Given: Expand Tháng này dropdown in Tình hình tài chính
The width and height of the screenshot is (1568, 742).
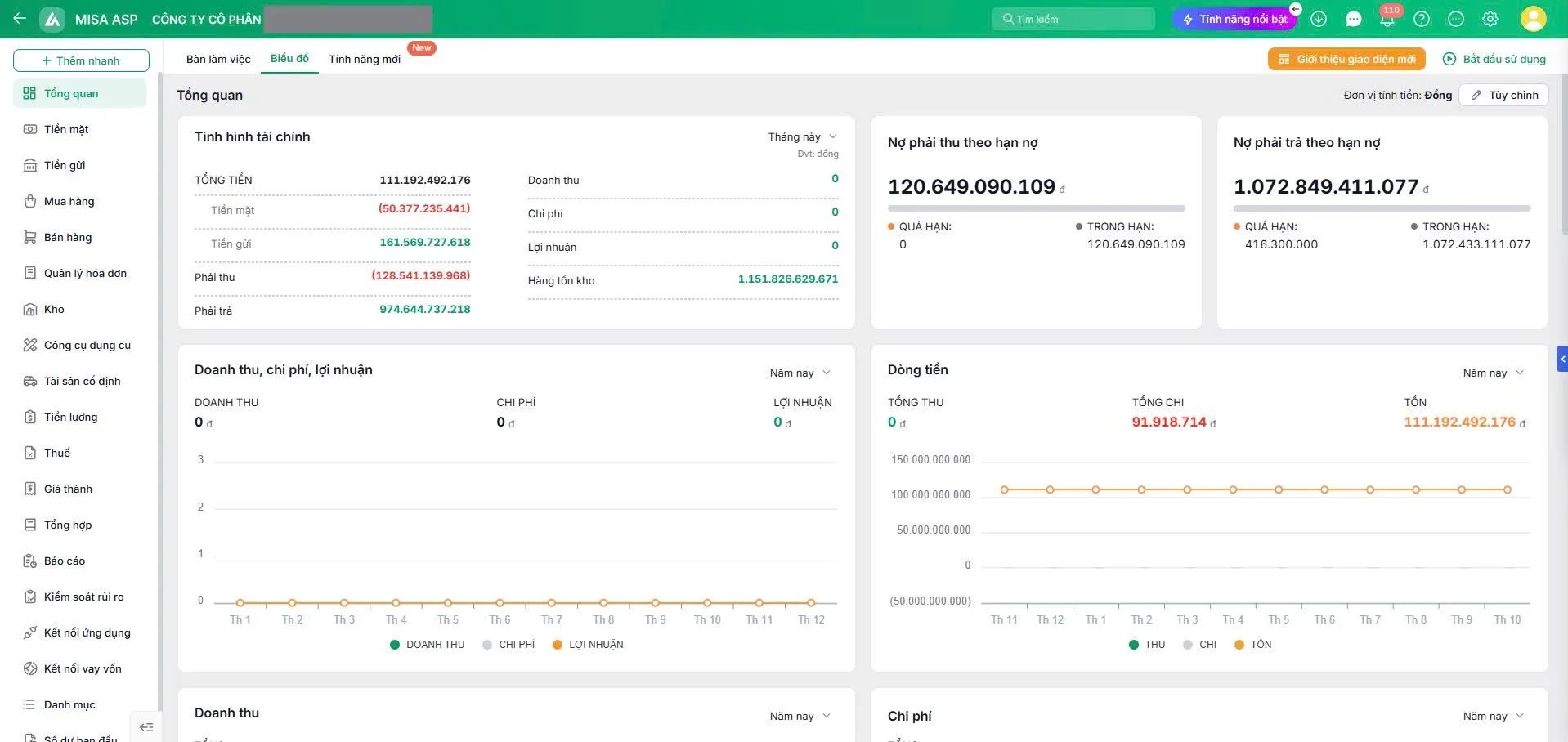Looking at the screenshot, I should point(802,136).
